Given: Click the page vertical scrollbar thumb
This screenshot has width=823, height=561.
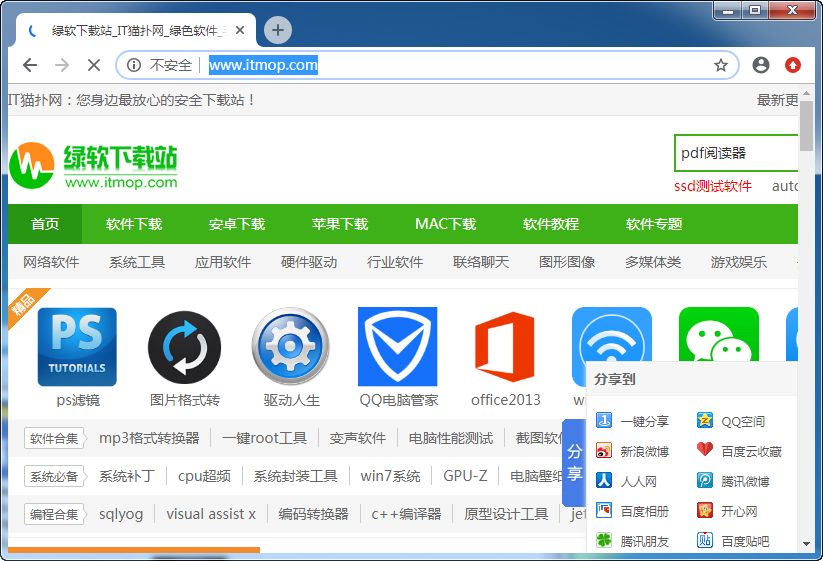Looking at the screenshot, I should (806, 125).
